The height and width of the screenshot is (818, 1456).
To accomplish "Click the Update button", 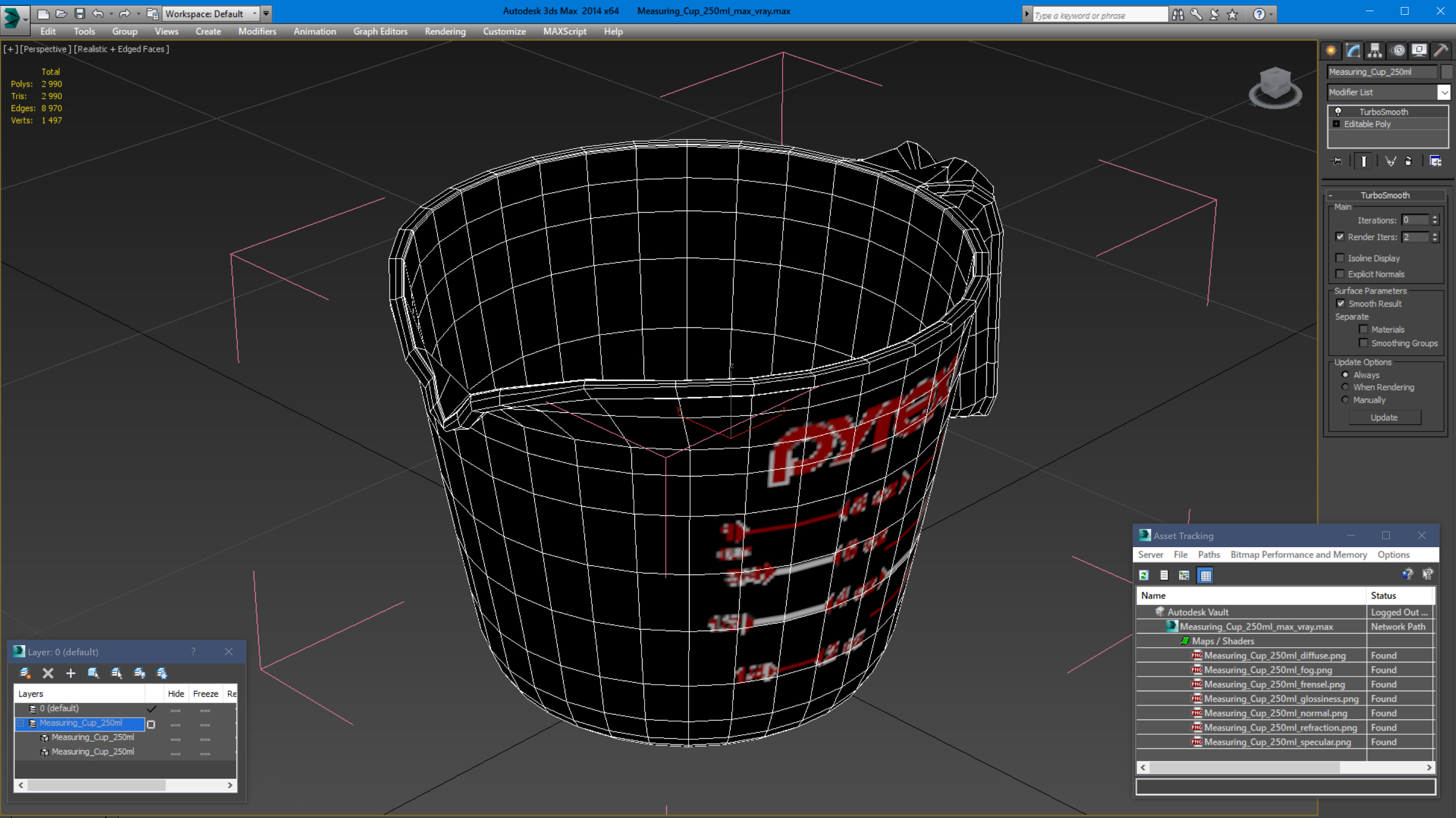I will tap(1384, 417).
